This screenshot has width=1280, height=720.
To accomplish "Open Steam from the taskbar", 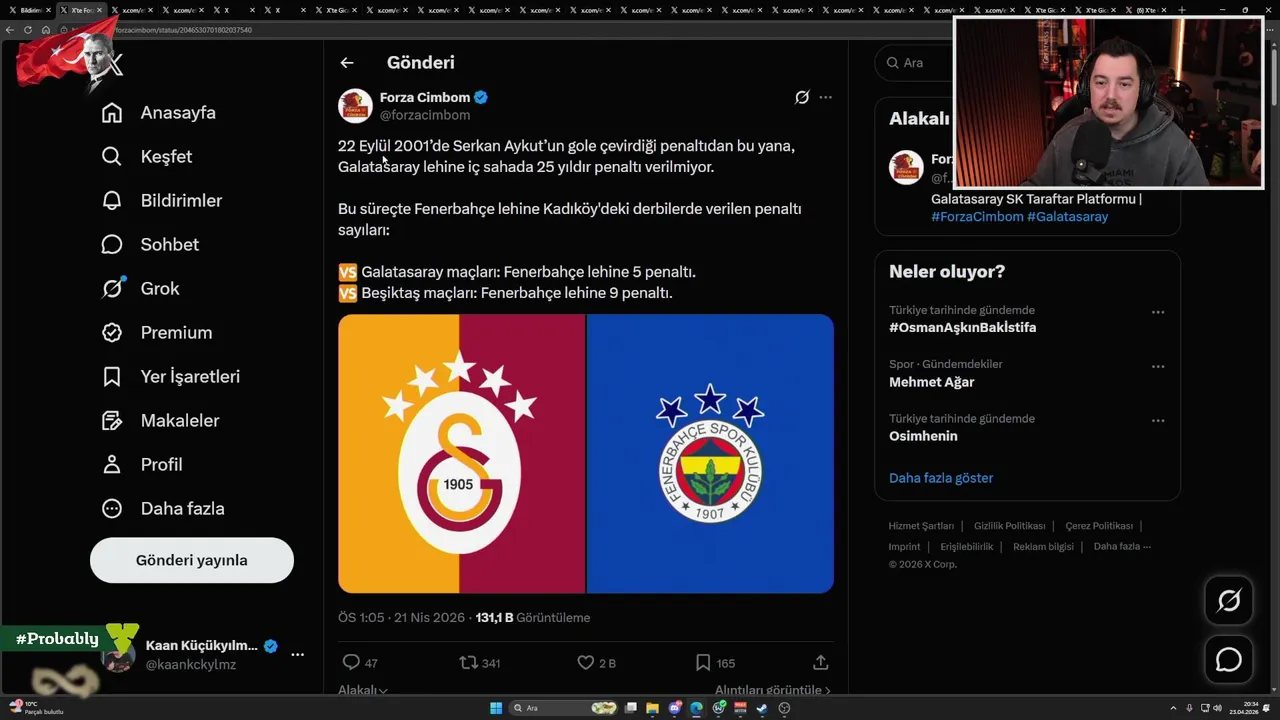I will click(762, 708).
